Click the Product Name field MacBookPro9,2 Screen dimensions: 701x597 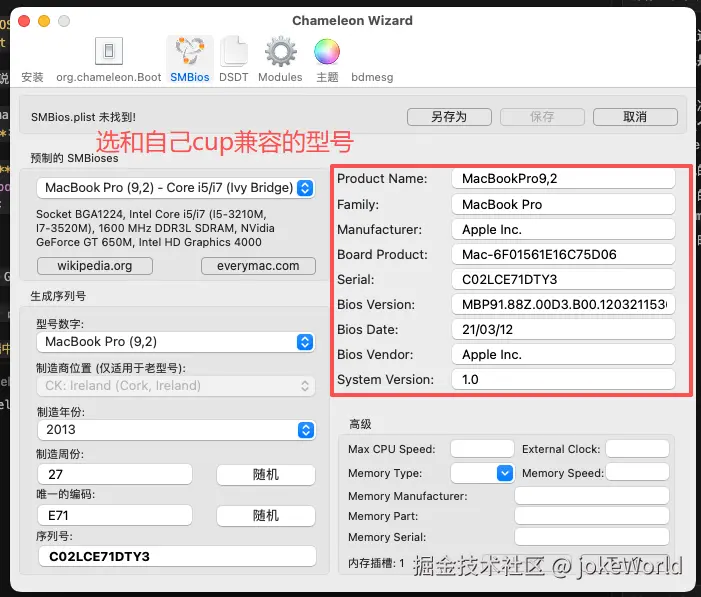[x=563, y=178]
